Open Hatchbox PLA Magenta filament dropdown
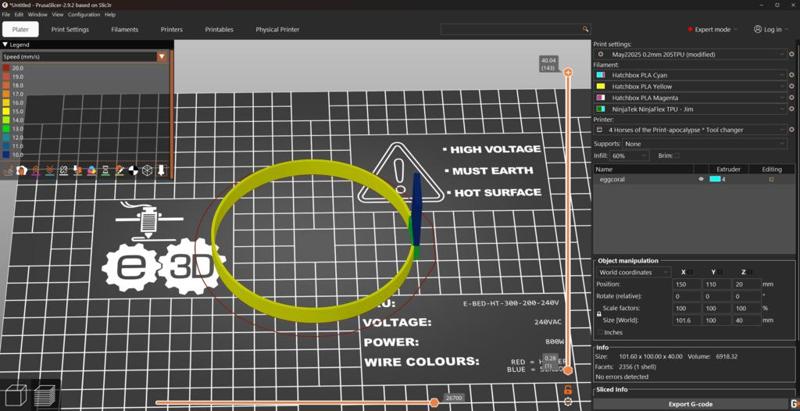This screenshot has height=411, width=800. 691,98
